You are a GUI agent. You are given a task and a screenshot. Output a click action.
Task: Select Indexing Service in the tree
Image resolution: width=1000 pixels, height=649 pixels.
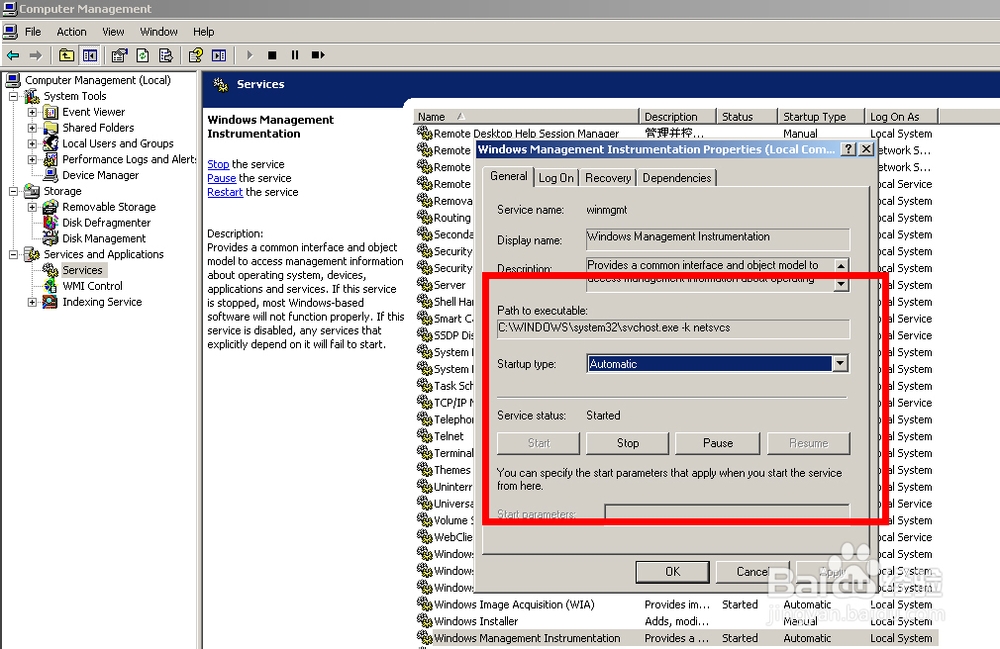pos(101,302)
